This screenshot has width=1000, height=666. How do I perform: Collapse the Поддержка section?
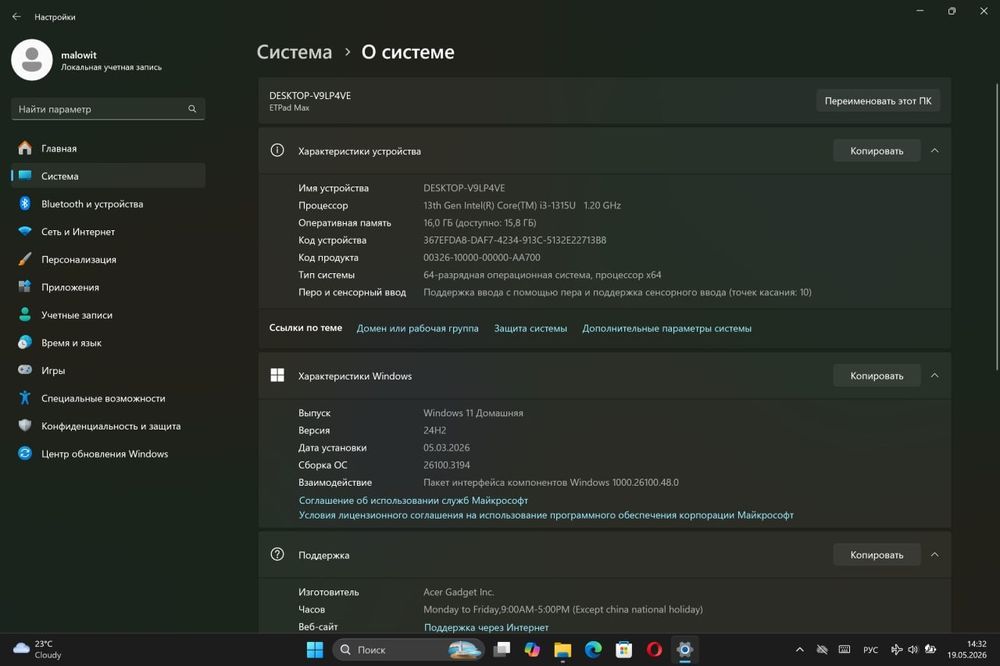coord(934,555)
